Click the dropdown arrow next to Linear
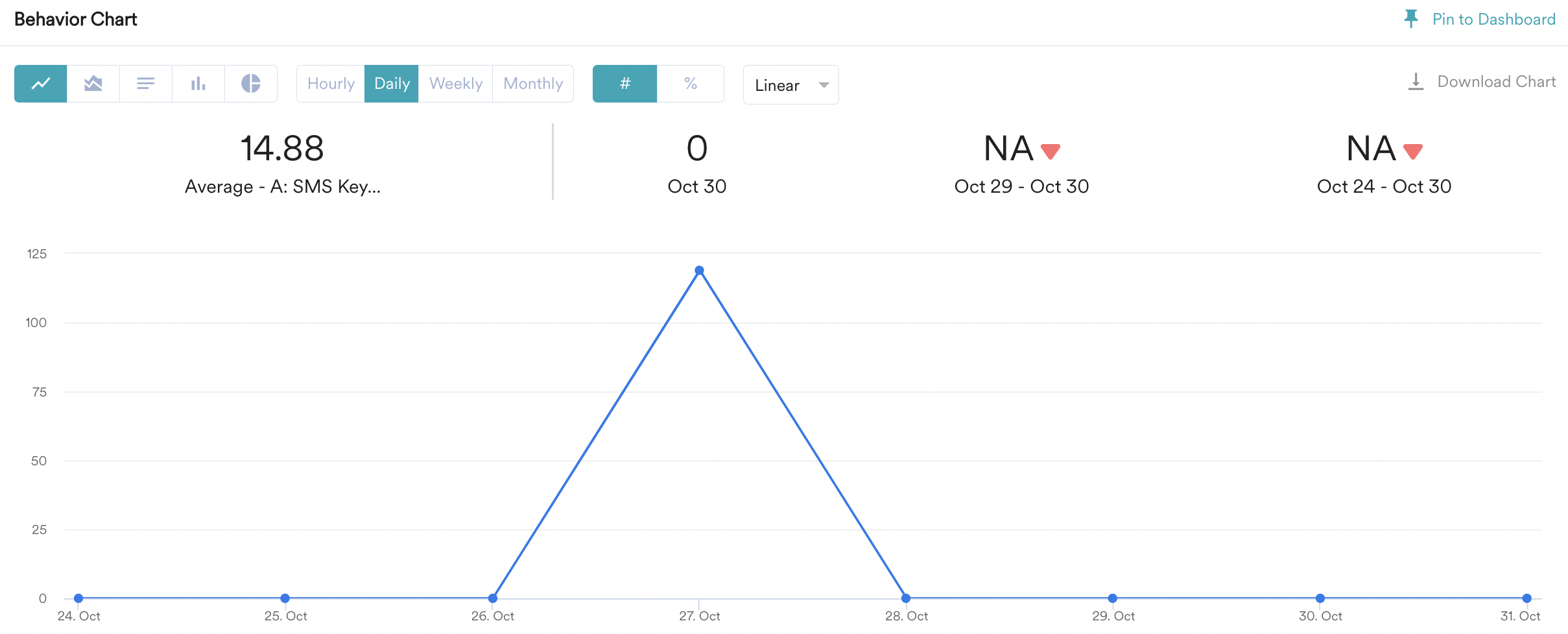Screen dimensions: 1568x634 (824, 85)
